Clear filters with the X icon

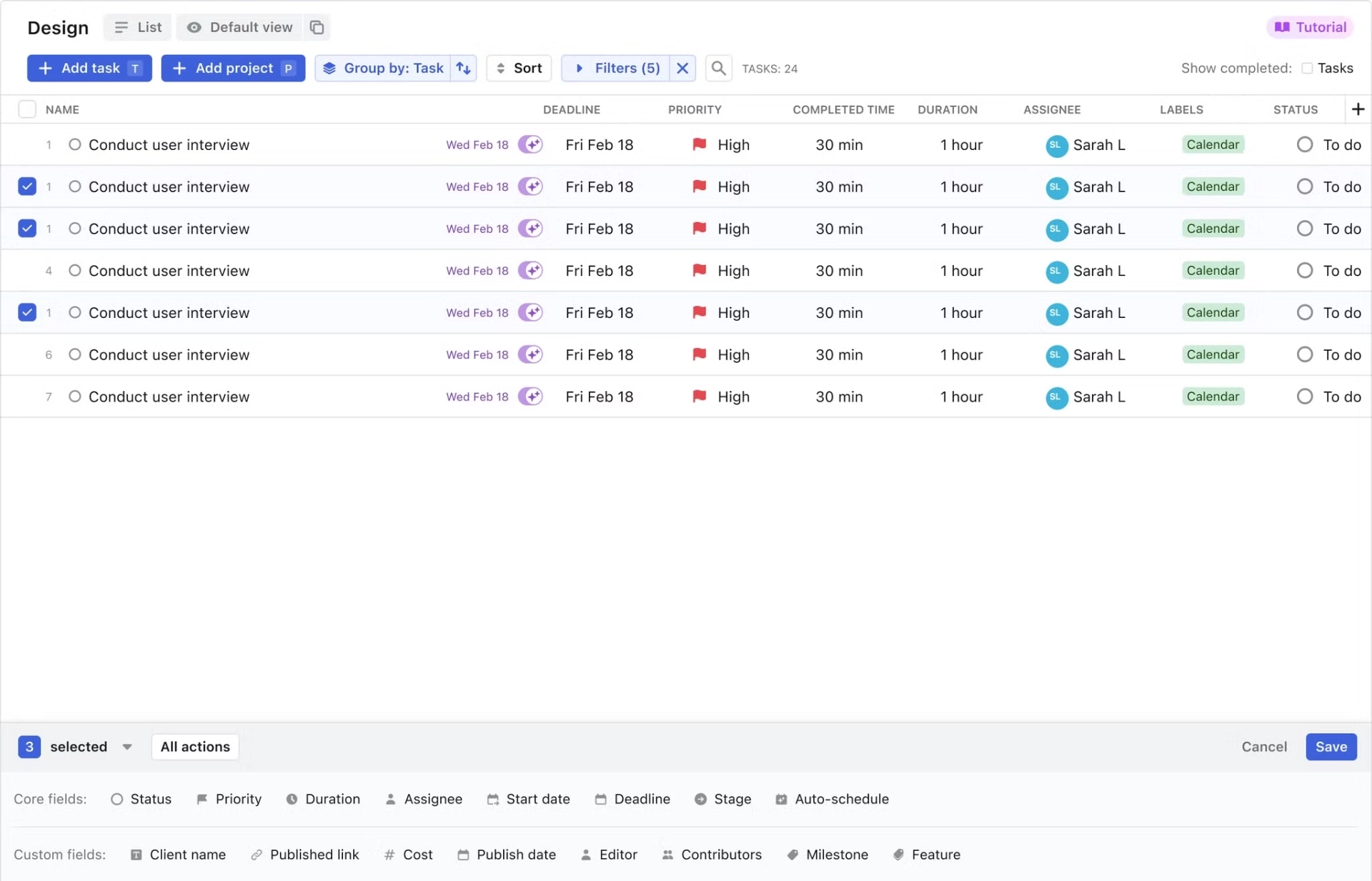click(x=682, y=68)
